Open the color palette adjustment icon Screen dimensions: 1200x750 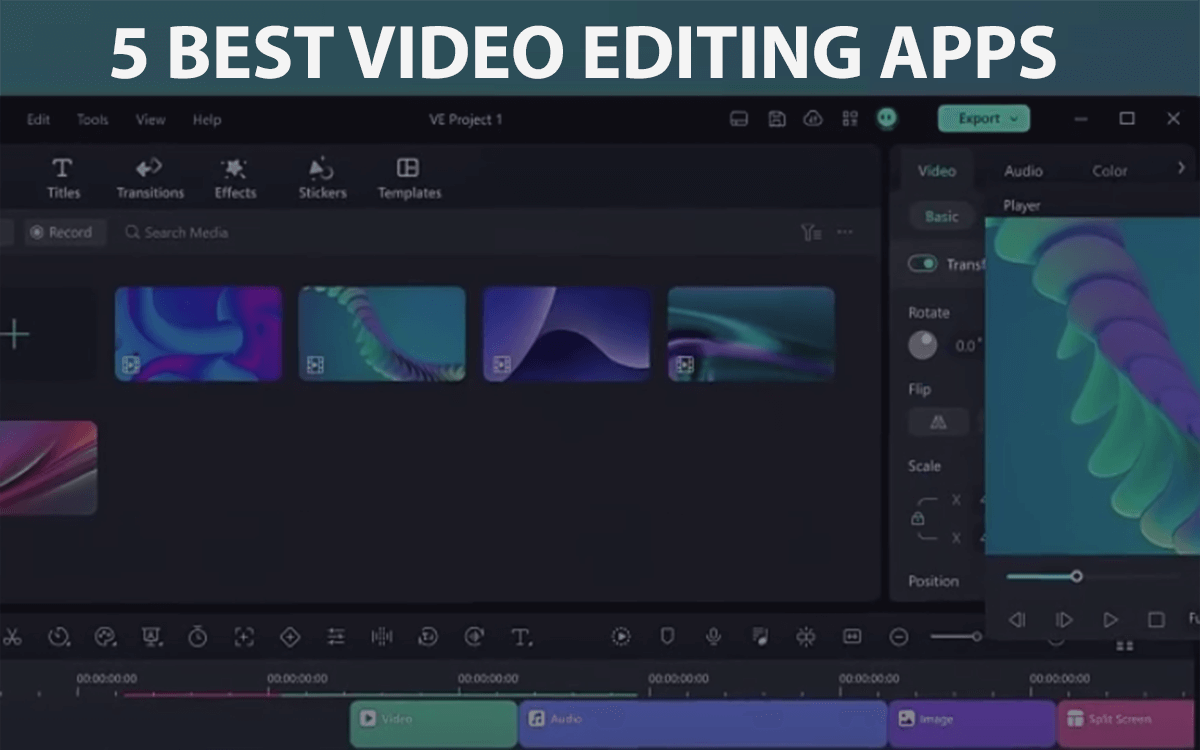pyautogui.click(x=103, y=637)
